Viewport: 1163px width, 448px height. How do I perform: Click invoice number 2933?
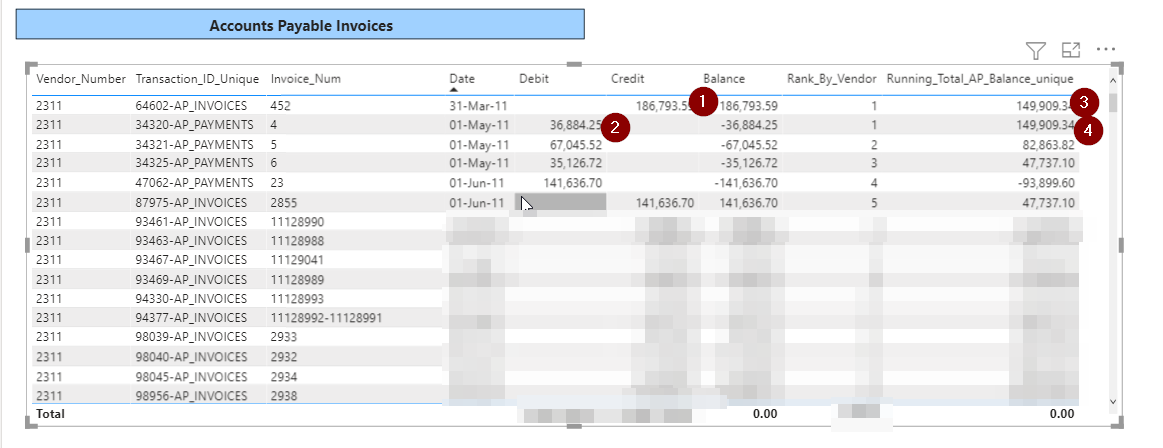click(x=284, y=337)
